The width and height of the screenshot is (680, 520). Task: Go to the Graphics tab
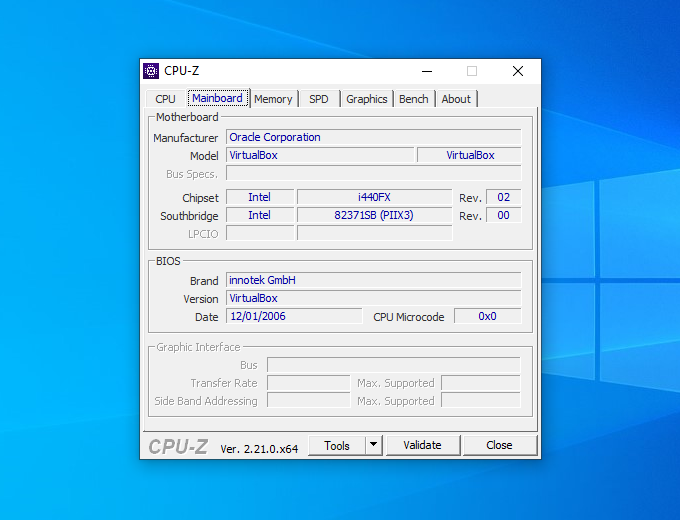(367, 99)
